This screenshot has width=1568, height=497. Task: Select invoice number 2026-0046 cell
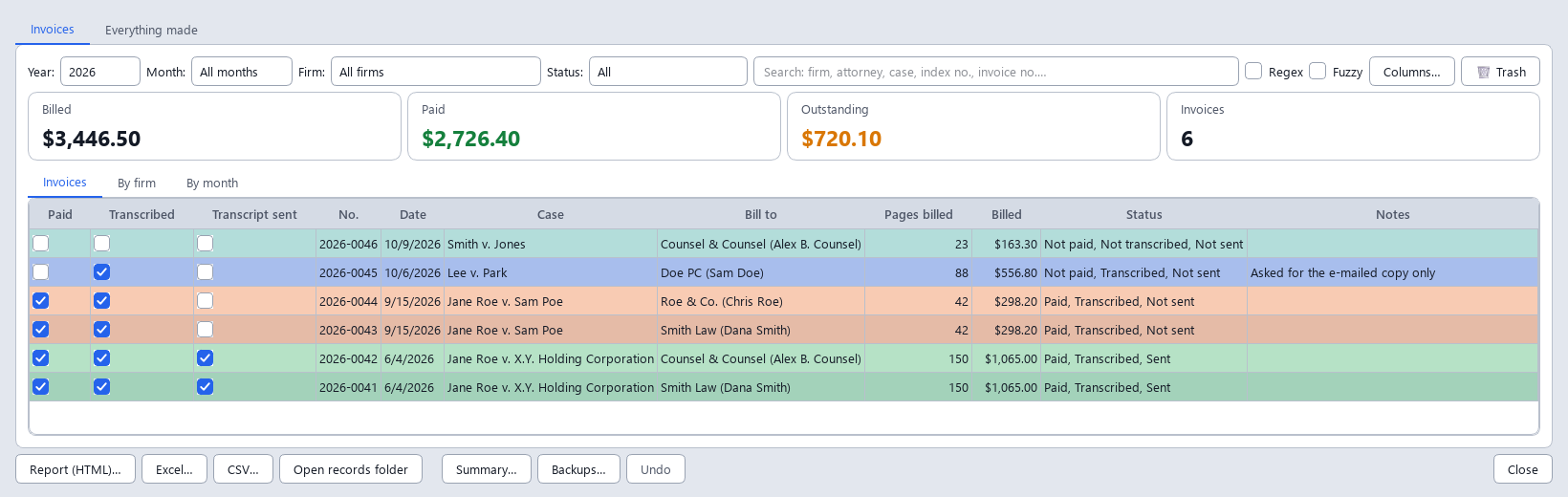[348, 244]
